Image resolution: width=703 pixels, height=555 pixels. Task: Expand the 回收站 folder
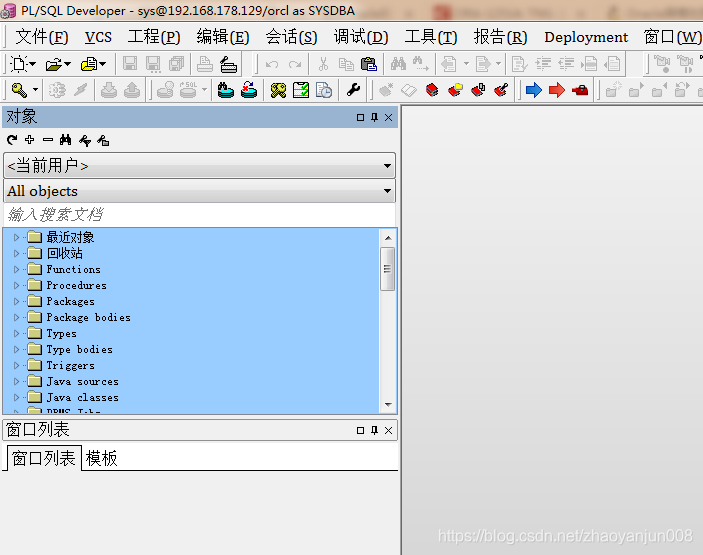[16, 253]
